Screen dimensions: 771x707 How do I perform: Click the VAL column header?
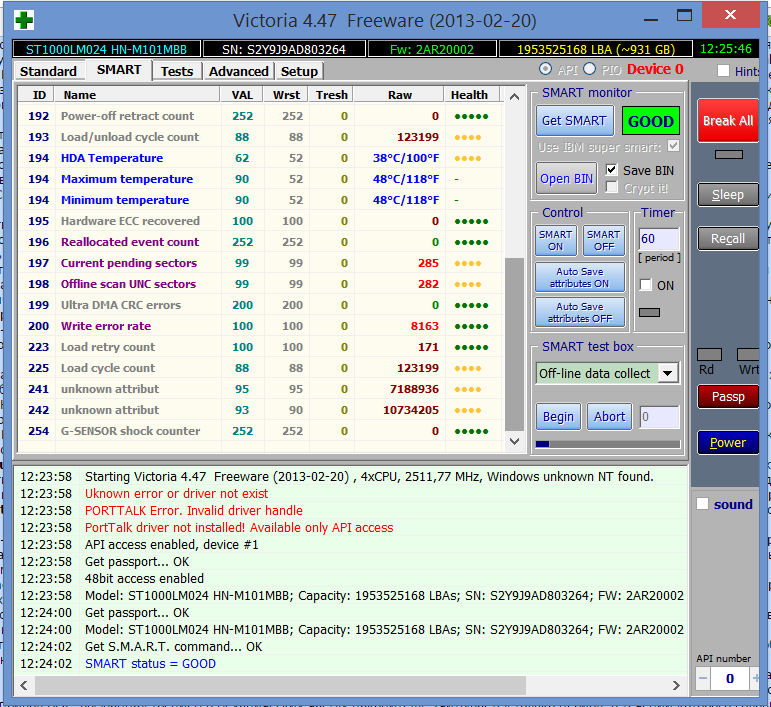[x=242, y=95]
